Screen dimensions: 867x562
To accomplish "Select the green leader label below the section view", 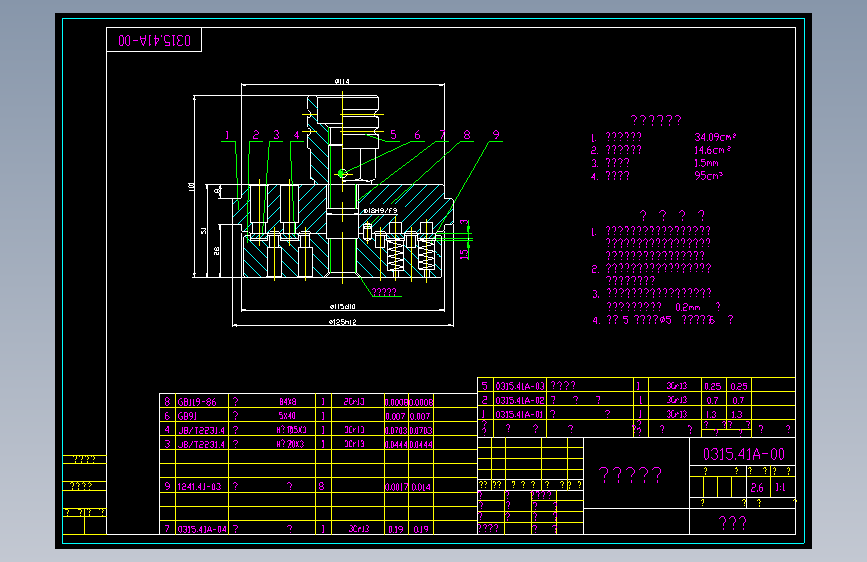I will [384, 292].
